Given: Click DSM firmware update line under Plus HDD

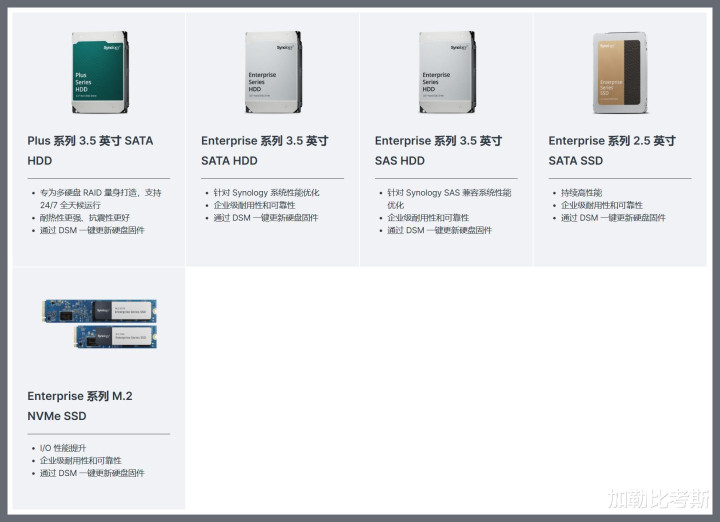Looking at the screenshot, I should pyautogui.click(x=92, y=230).
